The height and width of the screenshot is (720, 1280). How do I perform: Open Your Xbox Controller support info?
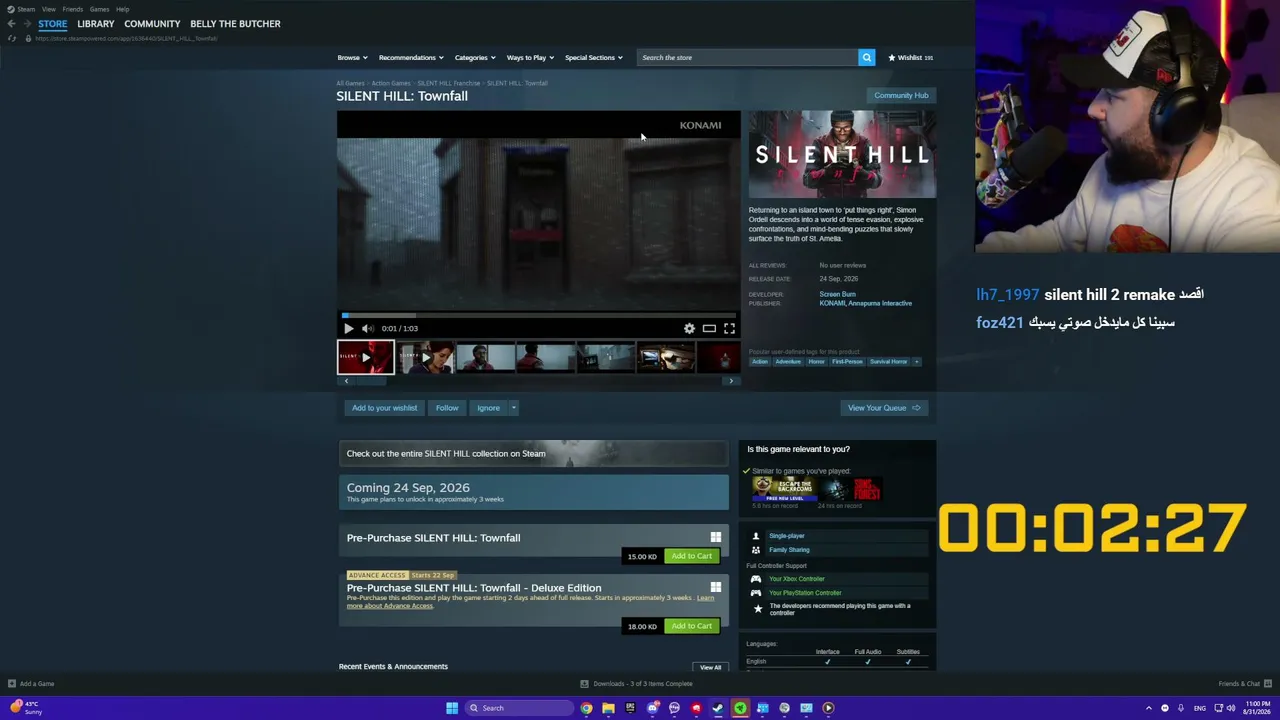797,579
